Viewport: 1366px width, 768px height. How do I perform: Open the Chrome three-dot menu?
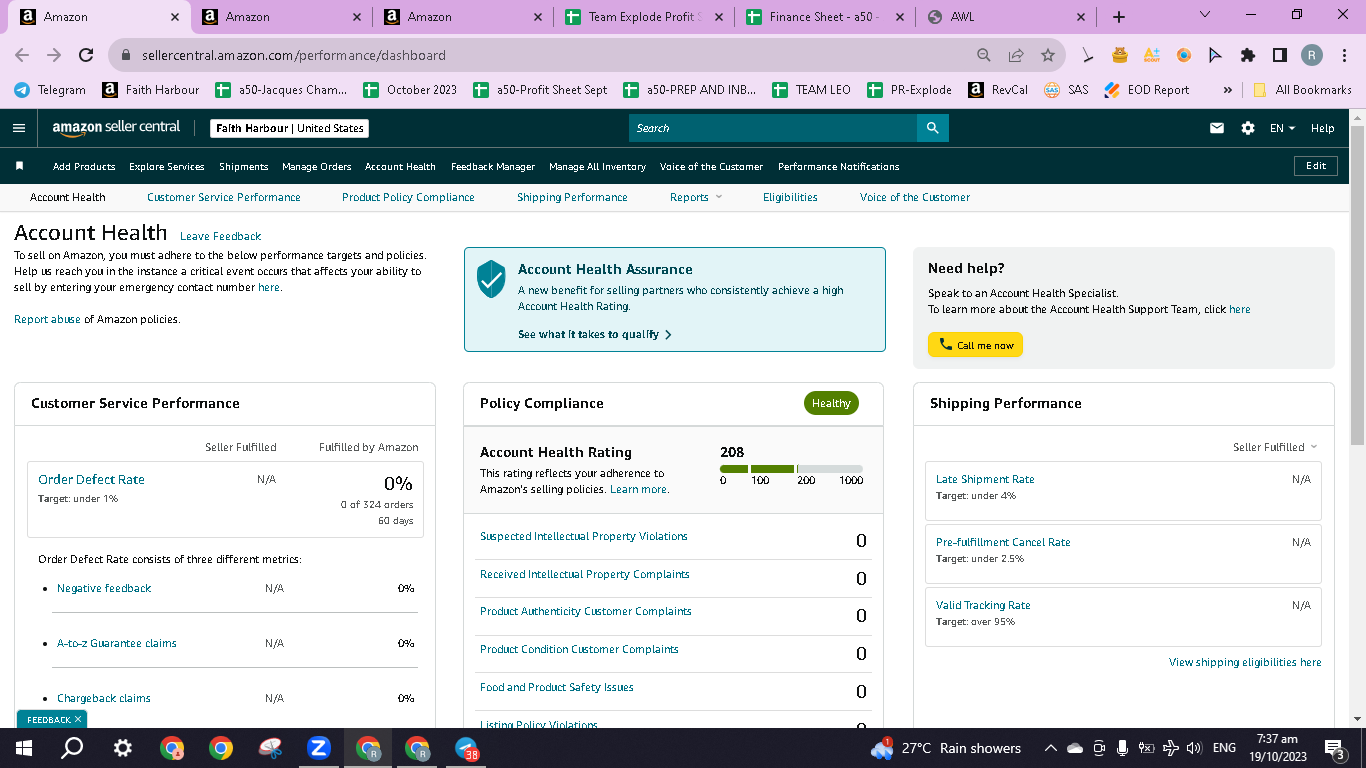pyautogui.click(x=1343, y=55)
